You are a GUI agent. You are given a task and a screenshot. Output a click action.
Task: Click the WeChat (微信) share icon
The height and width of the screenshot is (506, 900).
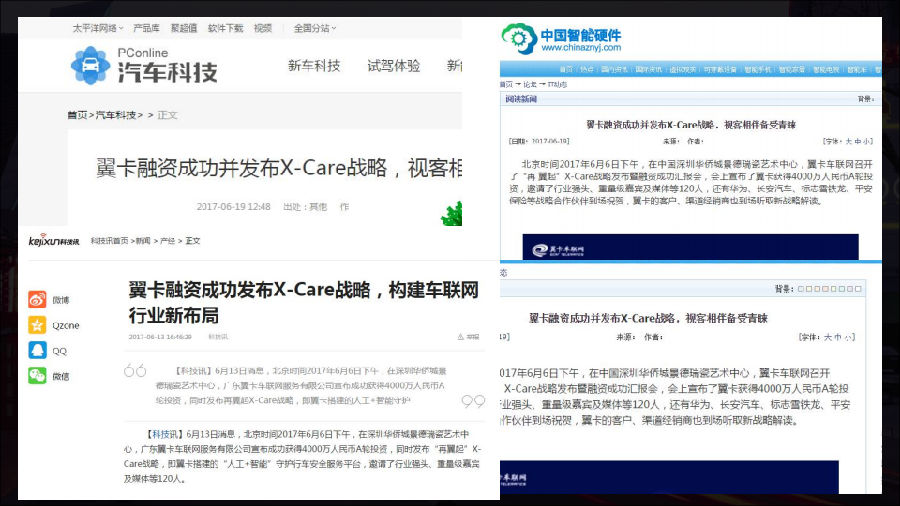(37, 376)
